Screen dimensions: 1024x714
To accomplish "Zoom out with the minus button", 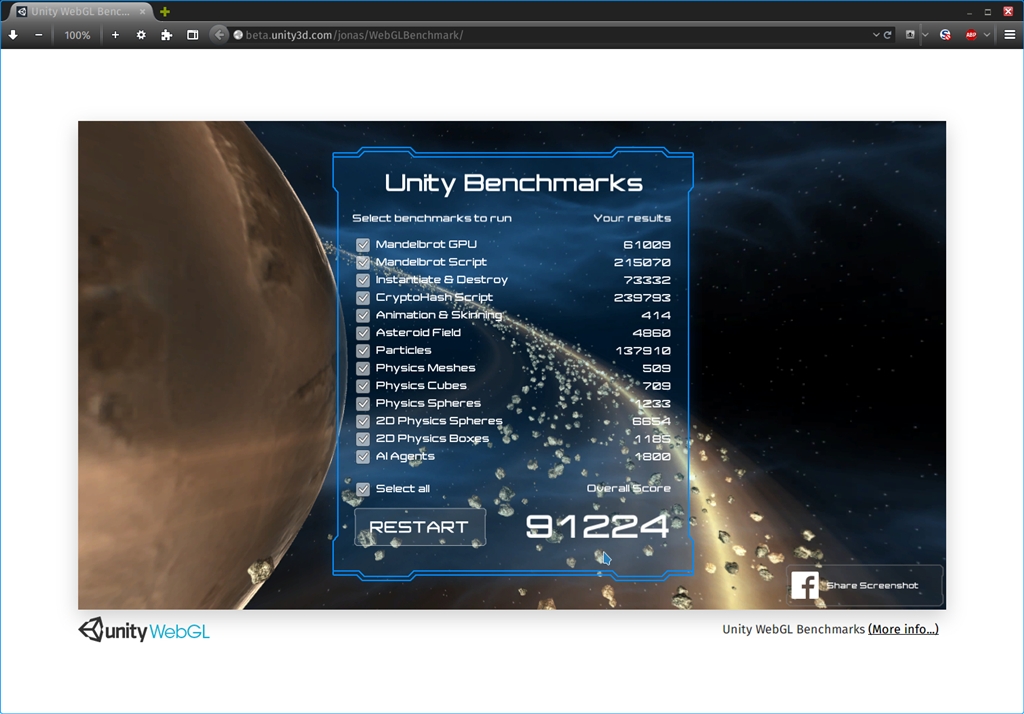I will [39, 35].
